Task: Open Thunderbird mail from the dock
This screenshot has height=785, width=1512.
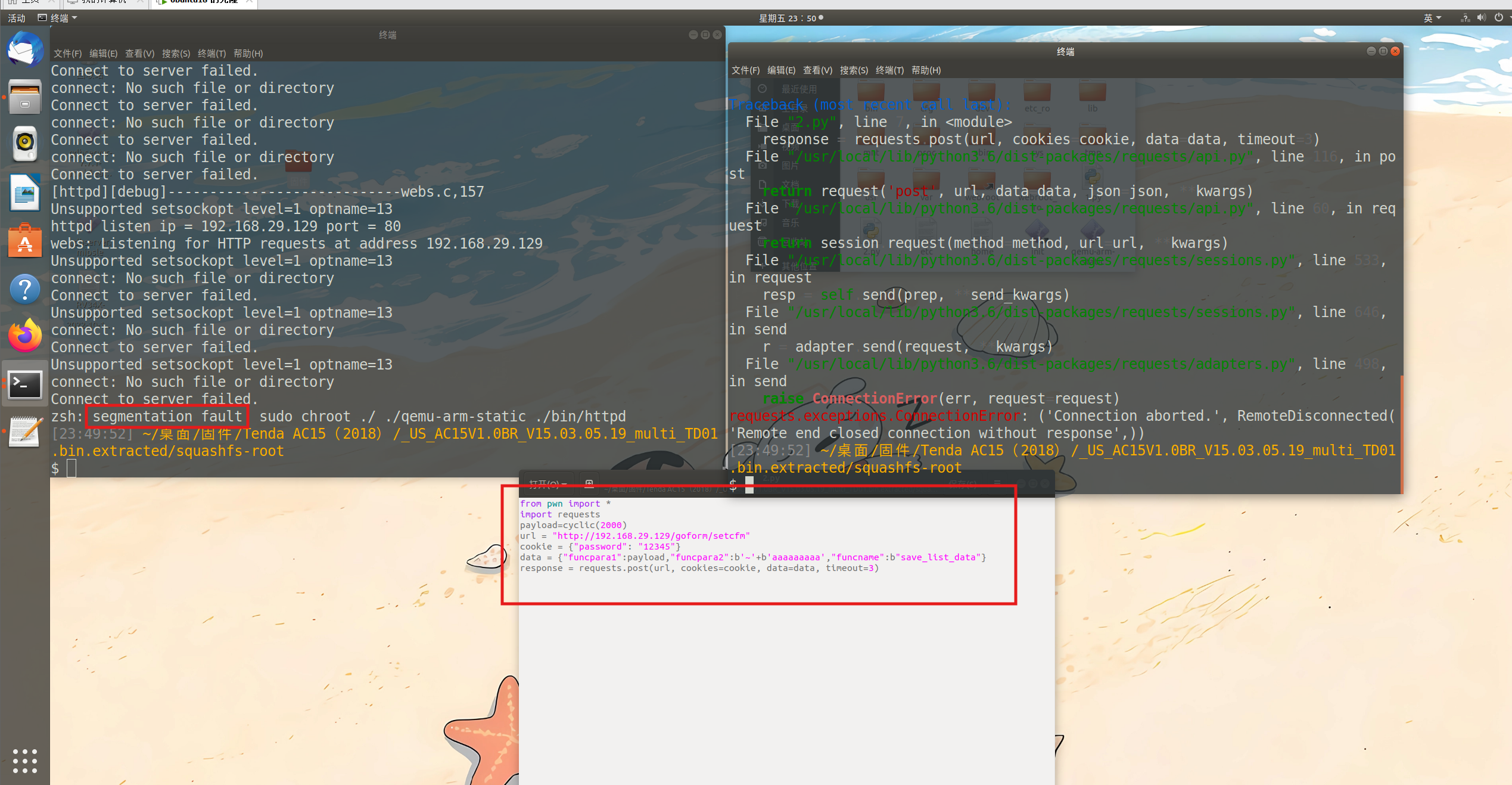Action: pyautogui.click(x=25, y=49)
